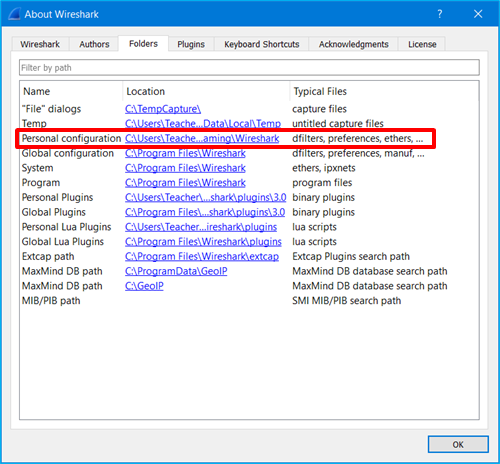500x464 pixels.
Task: Click binary plugins in Personal Plugins row
Action: [323, 197]
